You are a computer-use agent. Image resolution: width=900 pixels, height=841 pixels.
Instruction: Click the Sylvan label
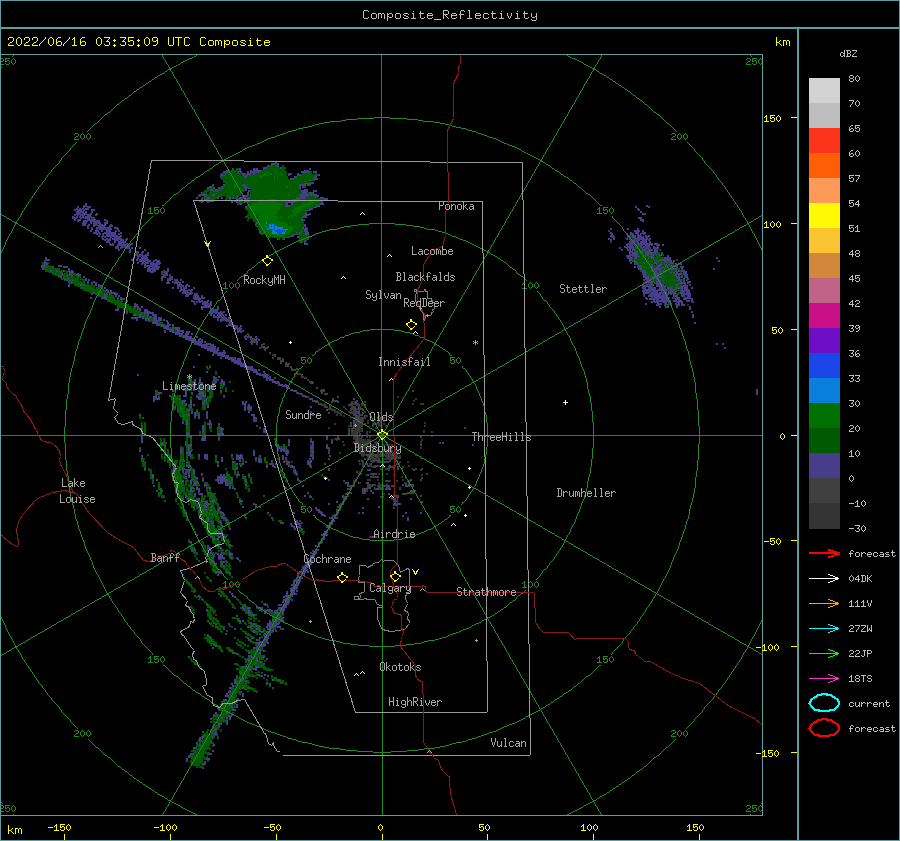coord(383,295)
